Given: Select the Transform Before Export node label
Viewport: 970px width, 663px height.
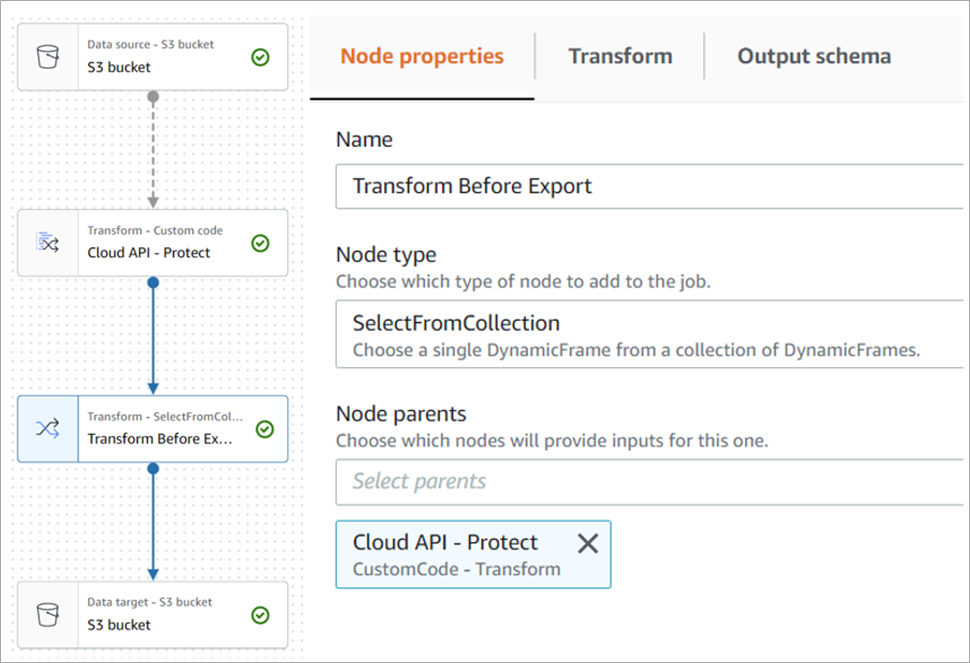Looking at the screenshot, I should pyautogui.click(x=160, y=439).
